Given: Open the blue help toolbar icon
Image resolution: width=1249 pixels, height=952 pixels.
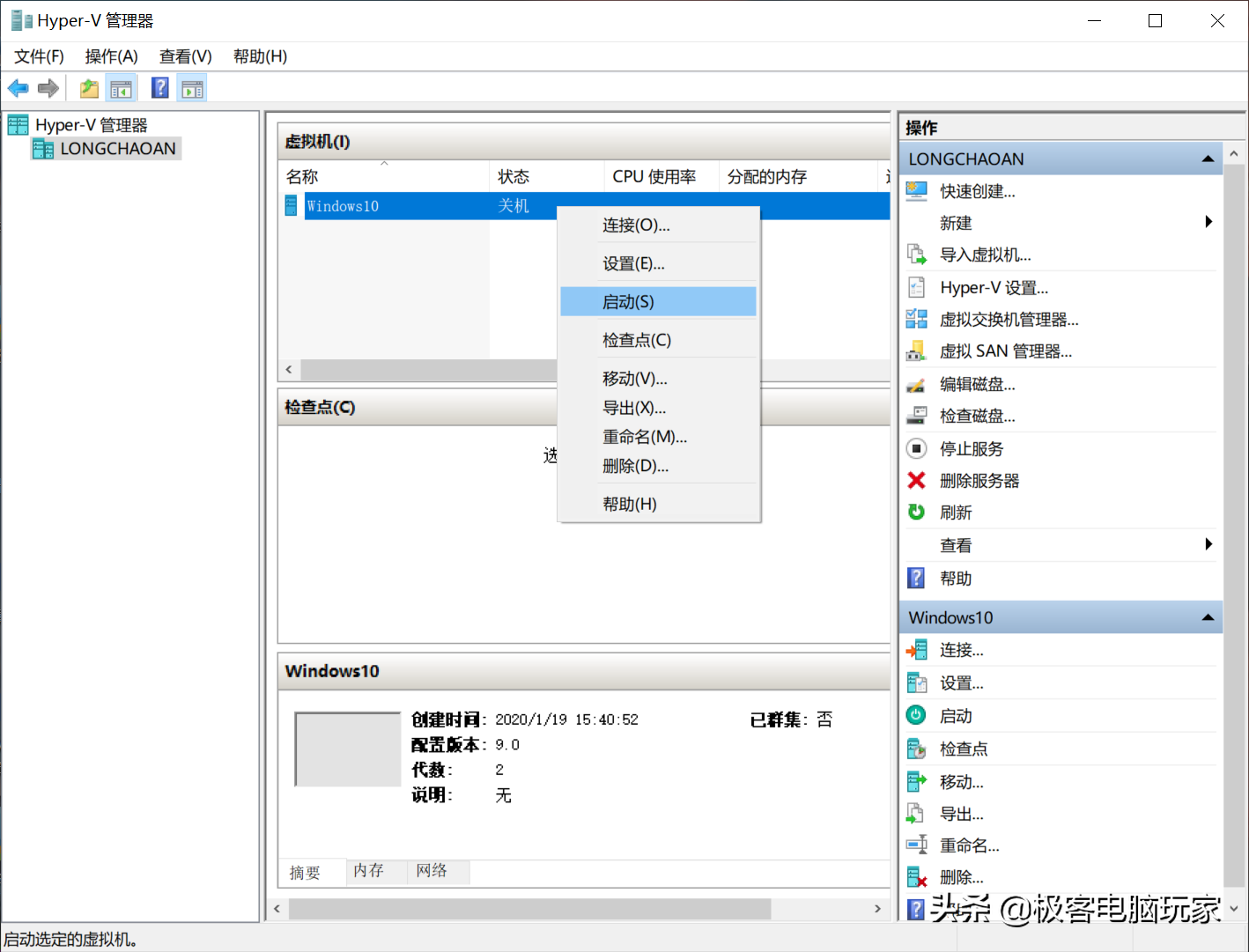Looking at the screenshot, I should point(160,88).
